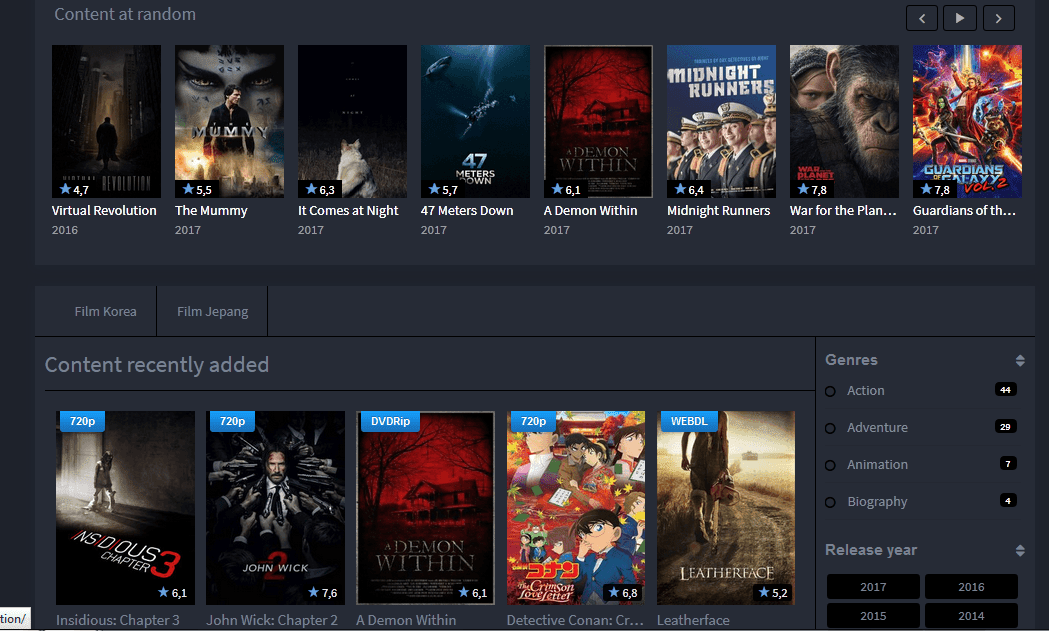Click It Comes at Night title link
The height and width of the screenshot is (631, 1049).
pyautogui.click(x=348, y=210)
